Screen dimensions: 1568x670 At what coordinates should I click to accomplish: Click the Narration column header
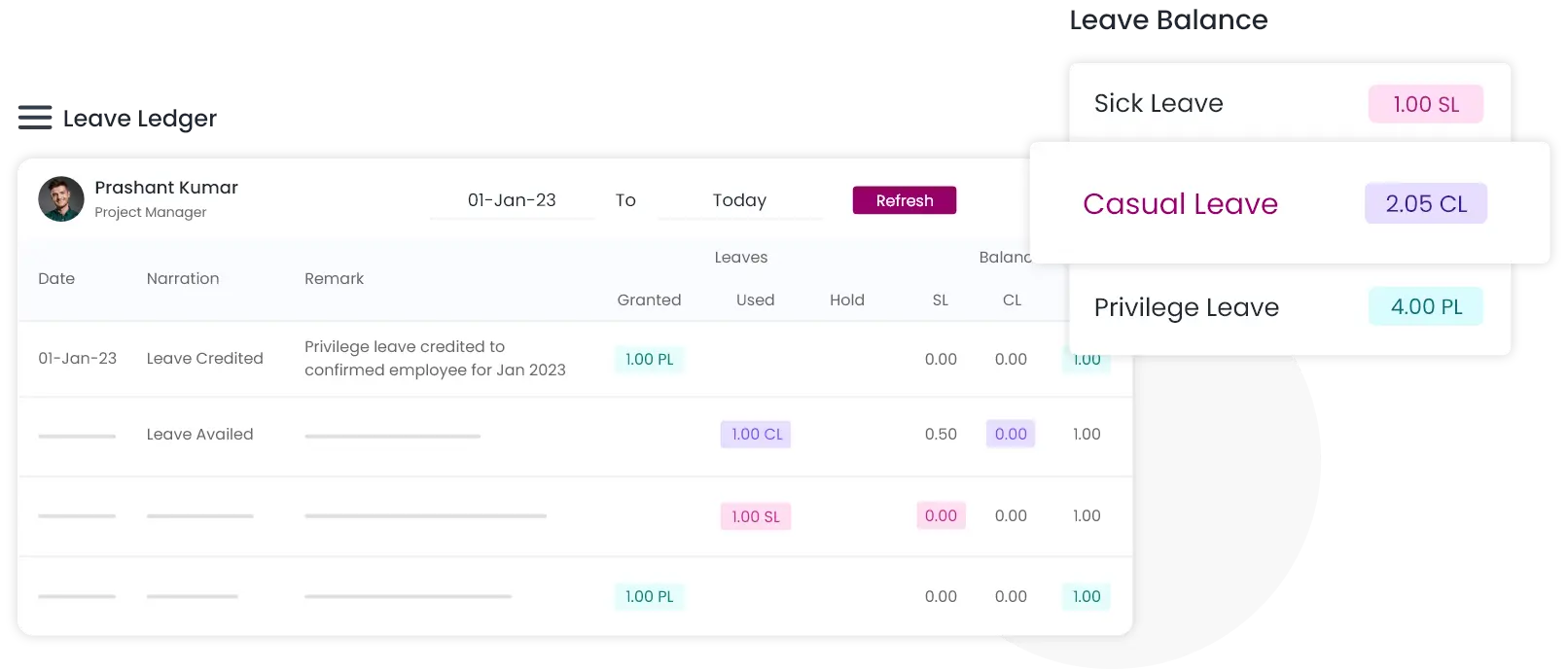pos(183,278)
